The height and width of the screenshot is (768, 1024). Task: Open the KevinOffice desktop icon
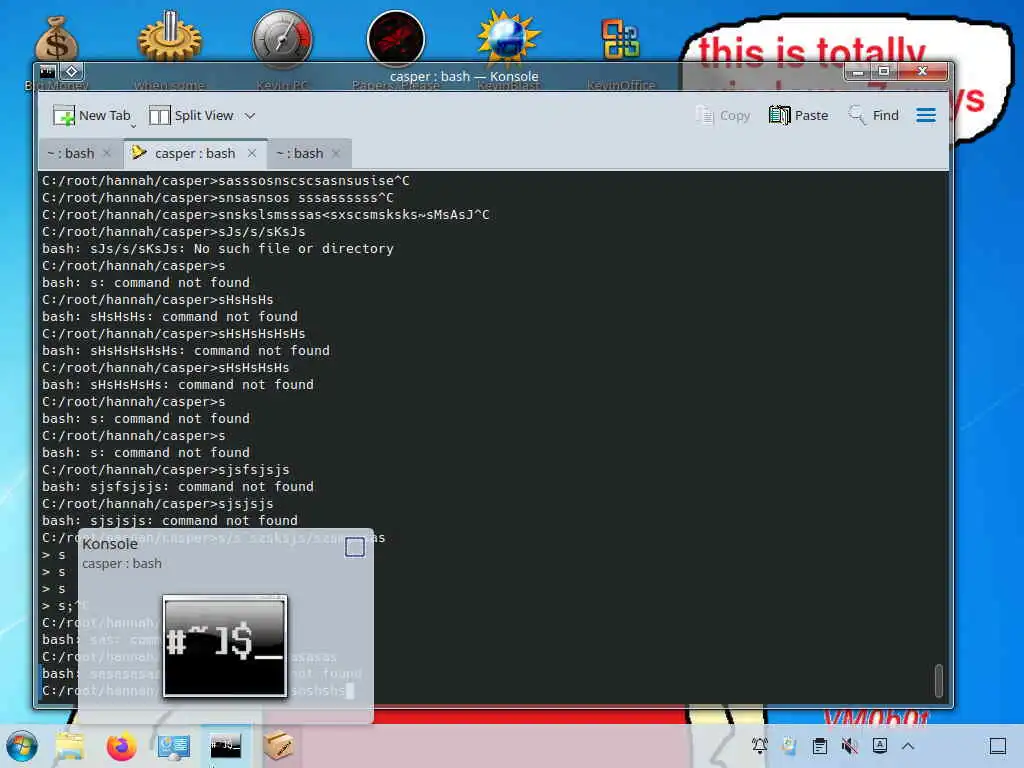coord(620,39)
